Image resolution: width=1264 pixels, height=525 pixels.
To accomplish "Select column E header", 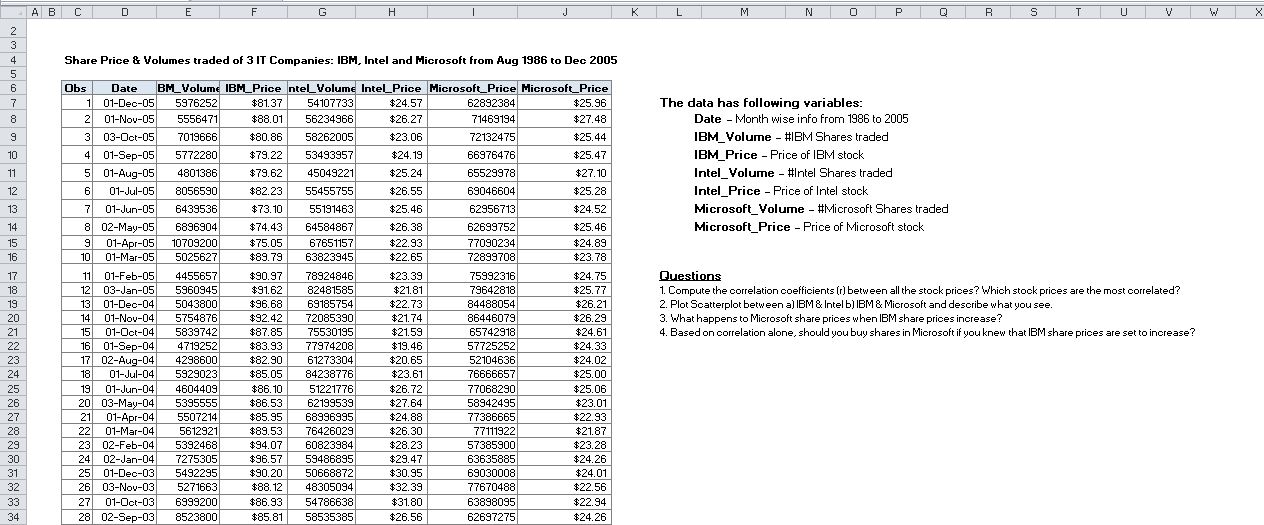I will [187, 12].
